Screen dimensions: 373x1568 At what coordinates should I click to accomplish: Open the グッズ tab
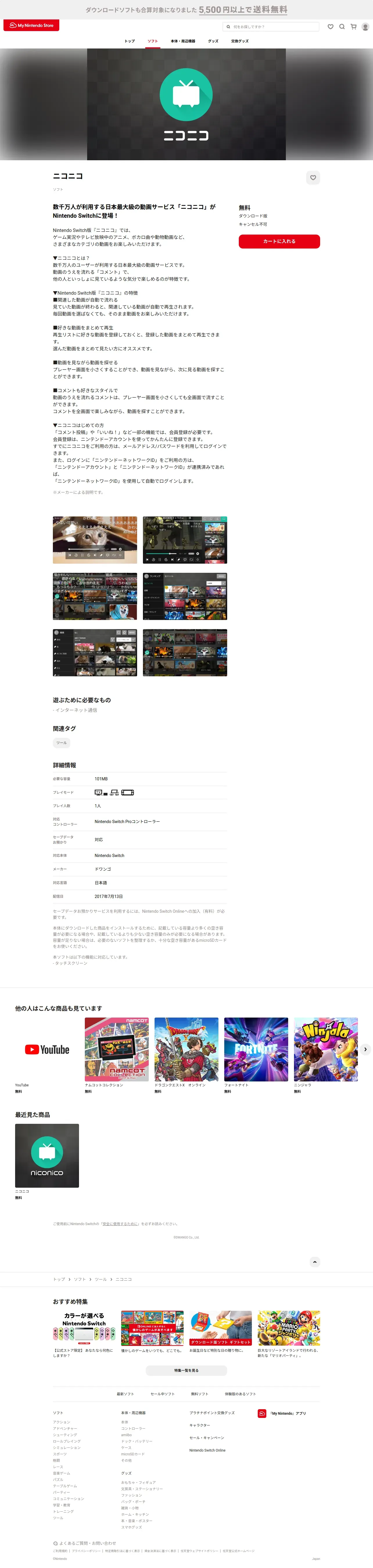coord(213,42)
